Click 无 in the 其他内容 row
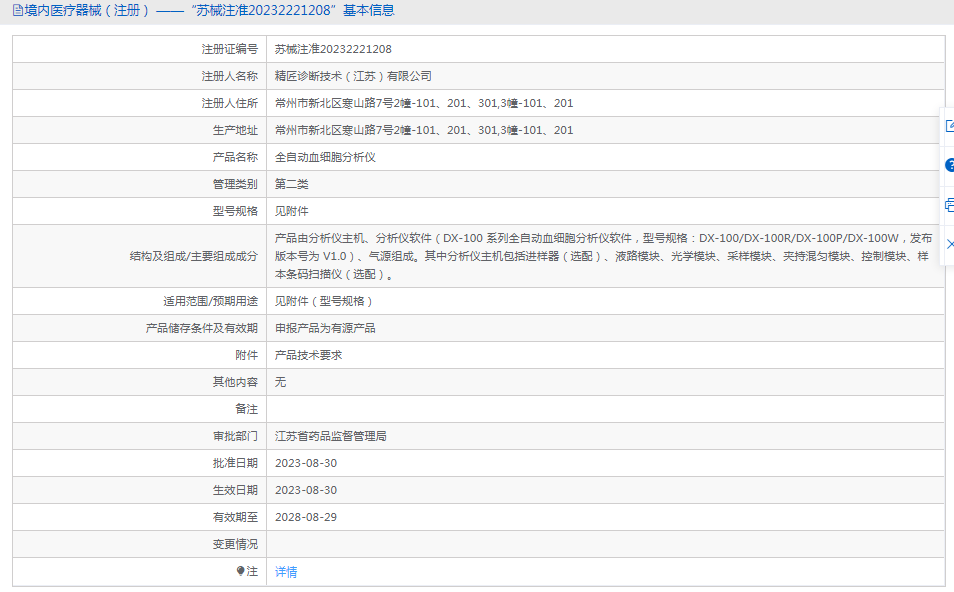 pos(280,382)
